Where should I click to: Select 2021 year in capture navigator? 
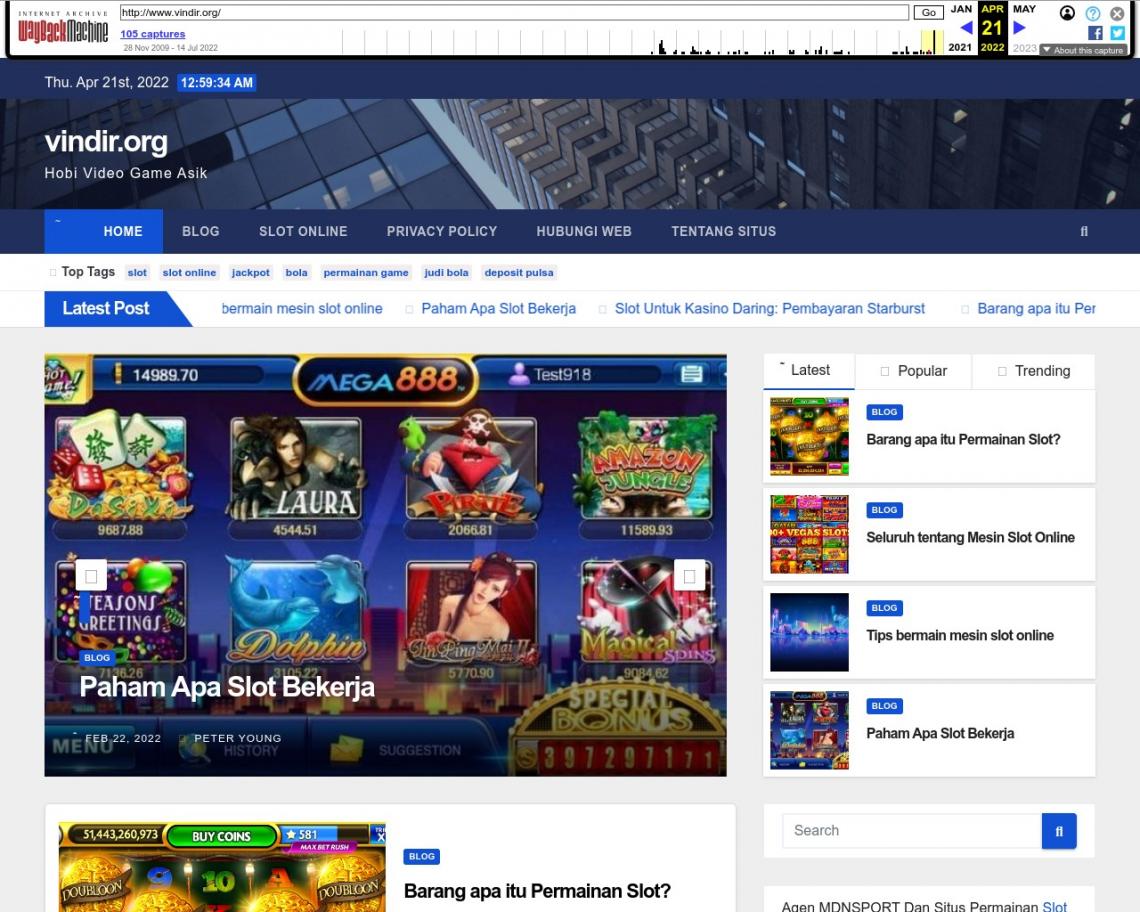point(960,47)
